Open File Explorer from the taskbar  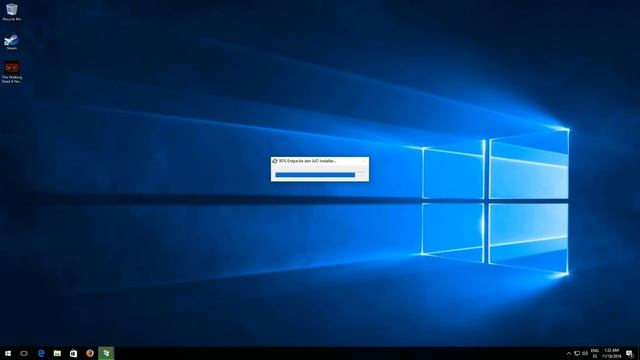(57, 353)
